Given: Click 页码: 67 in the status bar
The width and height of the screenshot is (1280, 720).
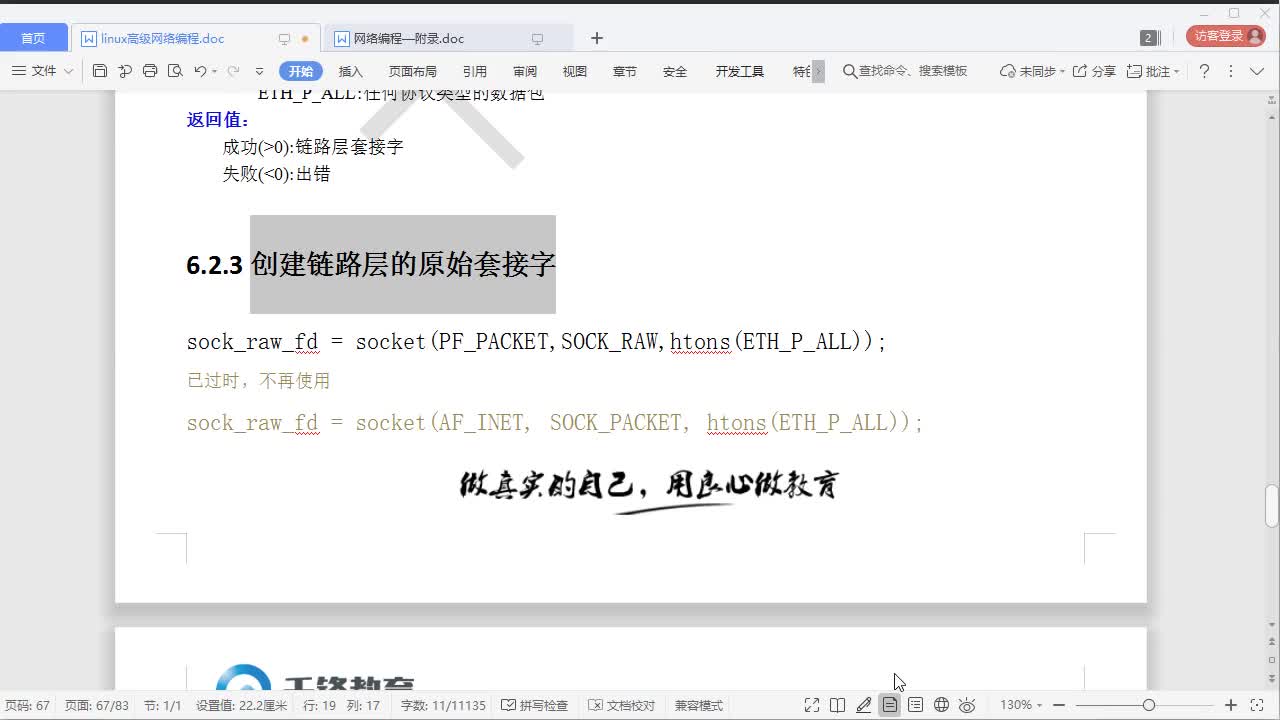Looking at the screenshot, I should pyautogui.click(x=27, y=705).
